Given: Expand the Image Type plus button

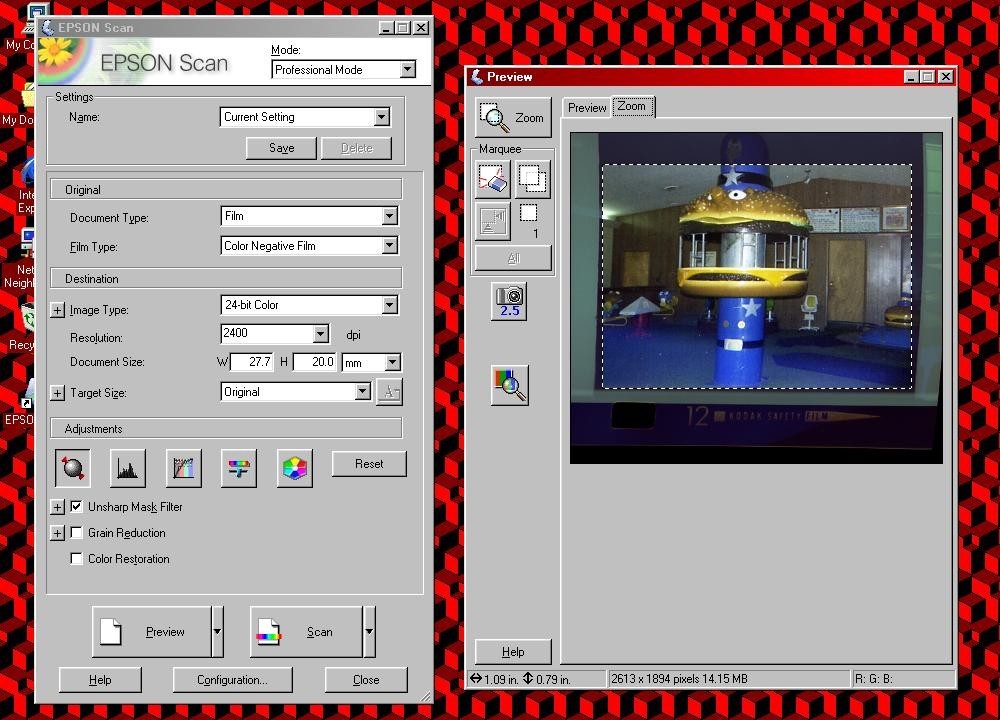Looking at the screenshot, I should tap(57, 310).
